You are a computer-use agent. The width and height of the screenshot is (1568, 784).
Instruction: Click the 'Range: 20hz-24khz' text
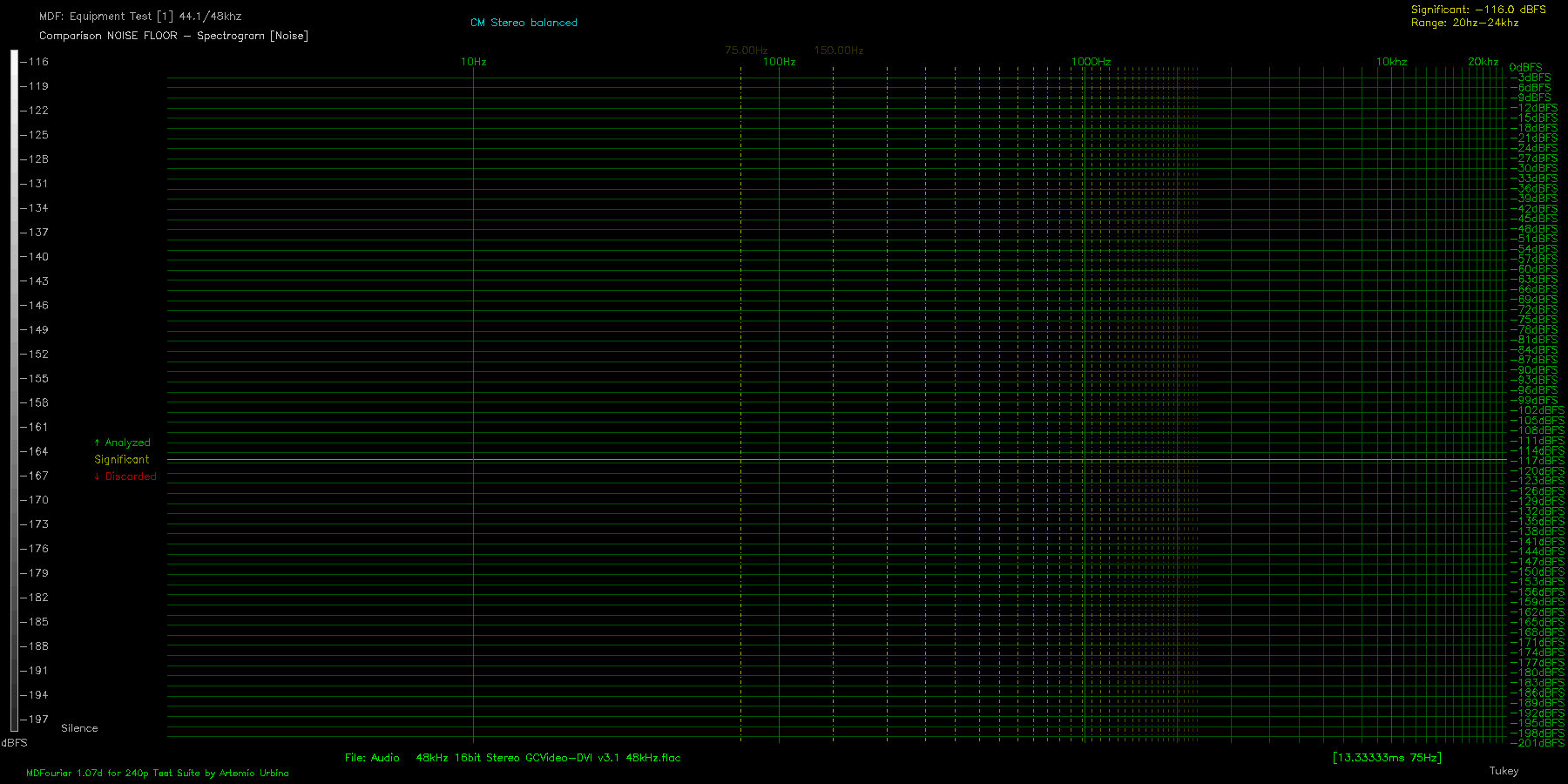[x=1464, y=23]
